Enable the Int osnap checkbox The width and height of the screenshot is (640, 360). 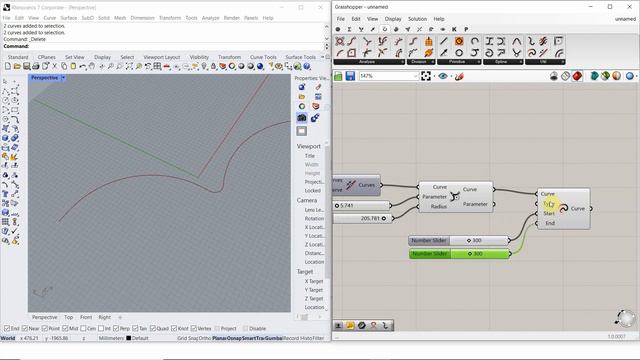(101, 328)
